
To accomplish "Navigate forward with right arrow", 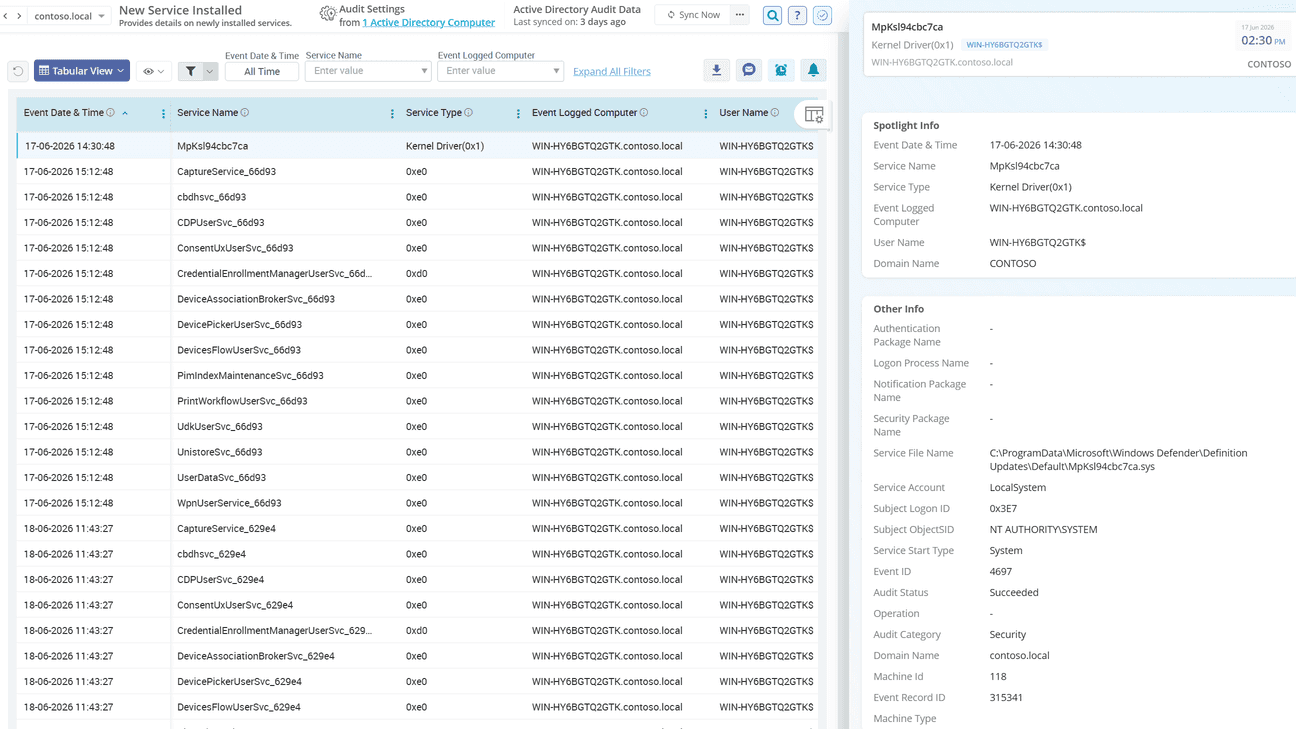I will coord(19,16).
